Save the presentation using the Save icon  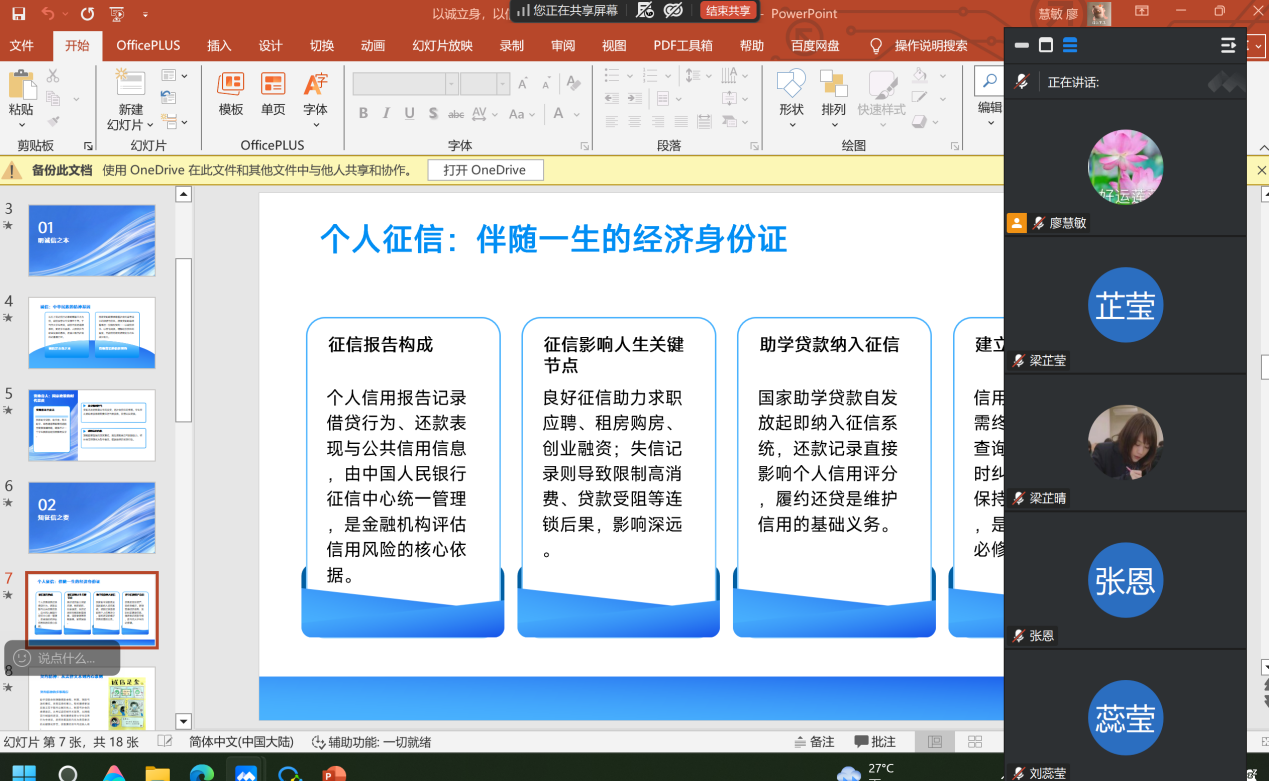tap(18, 14)
